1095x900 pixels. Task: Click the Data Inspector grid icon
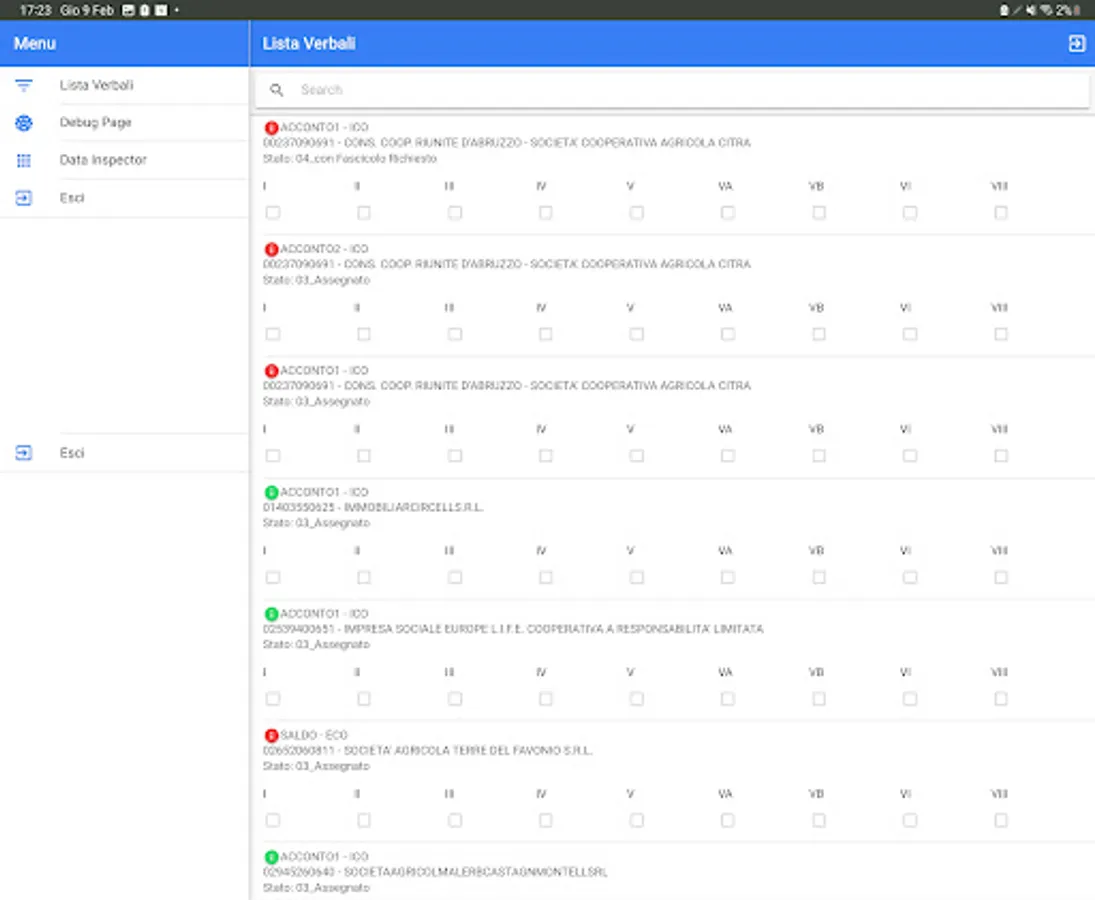coord(24,161)
